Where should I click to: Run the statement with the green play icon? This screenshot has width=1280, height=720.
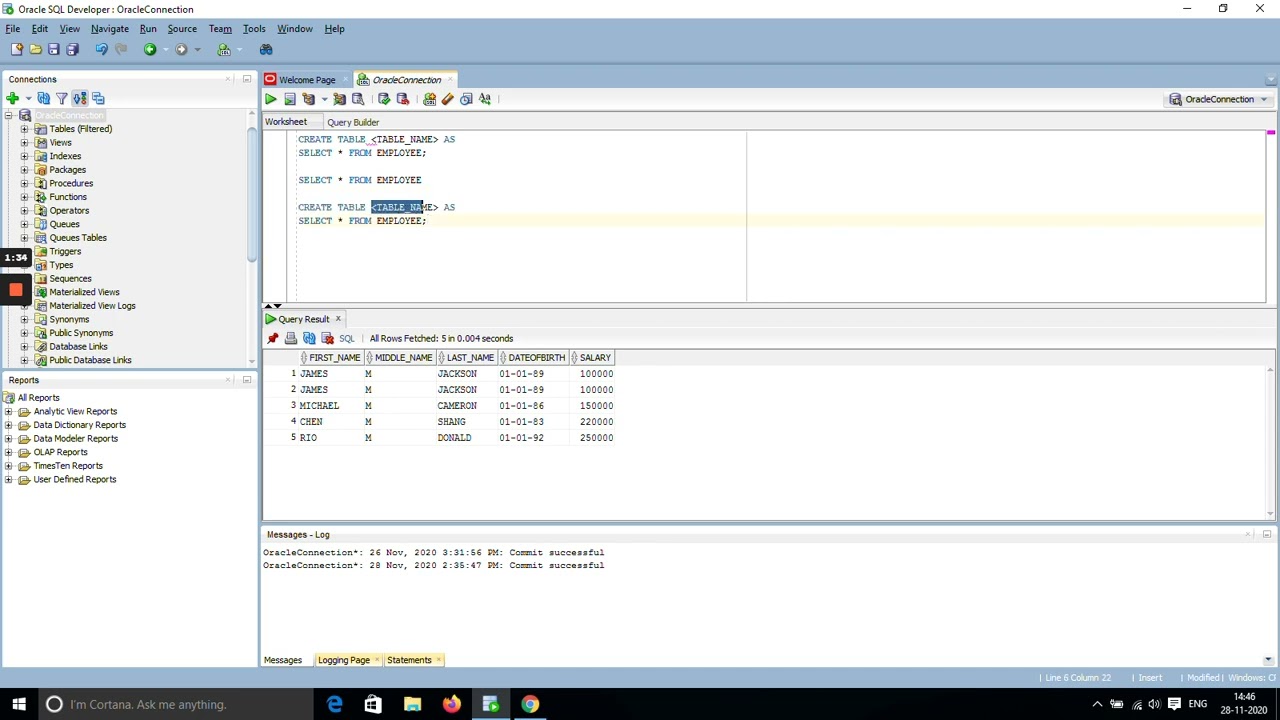click(270, 99)
